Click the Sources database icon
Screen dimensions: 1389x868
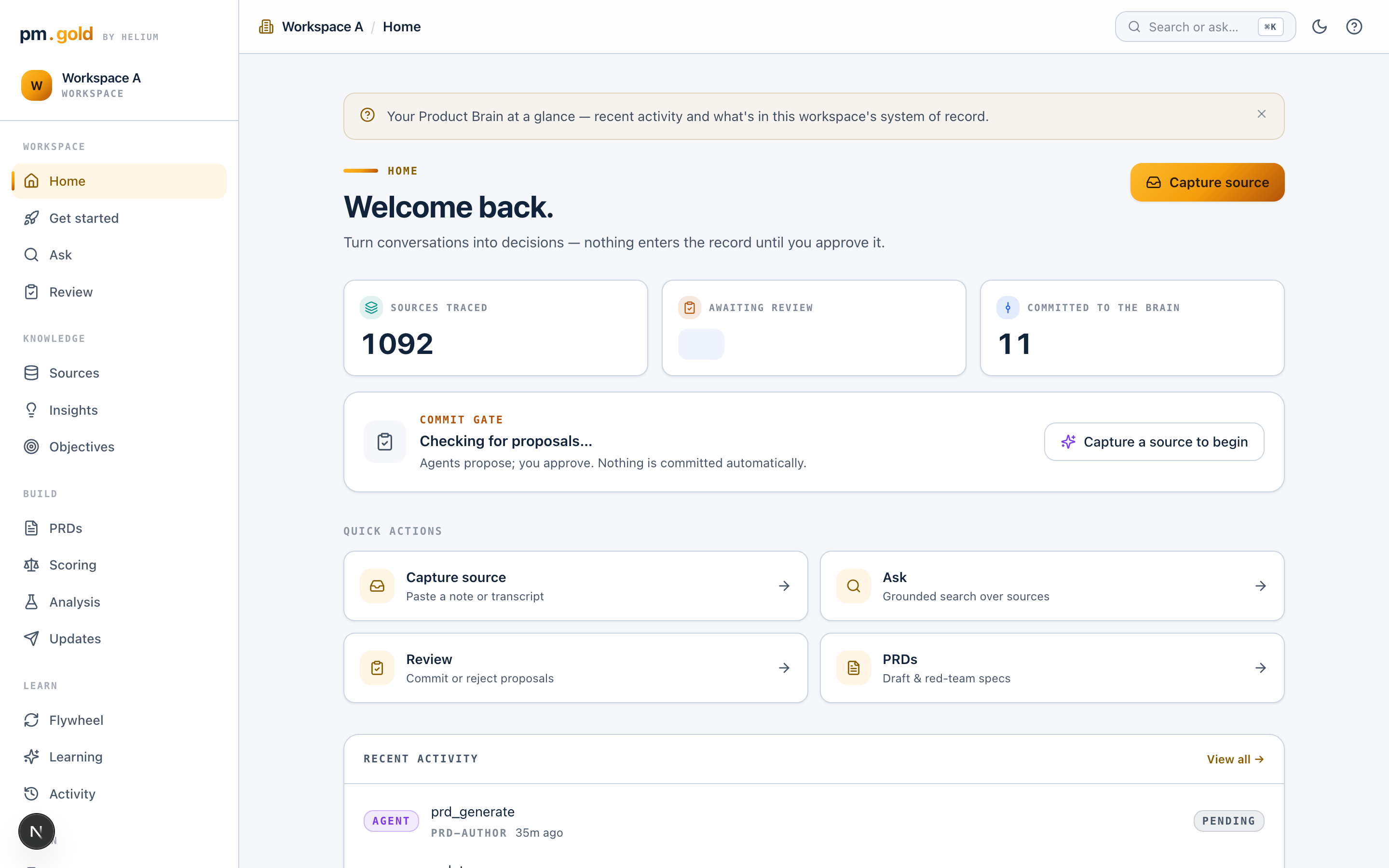pos(31,373)
